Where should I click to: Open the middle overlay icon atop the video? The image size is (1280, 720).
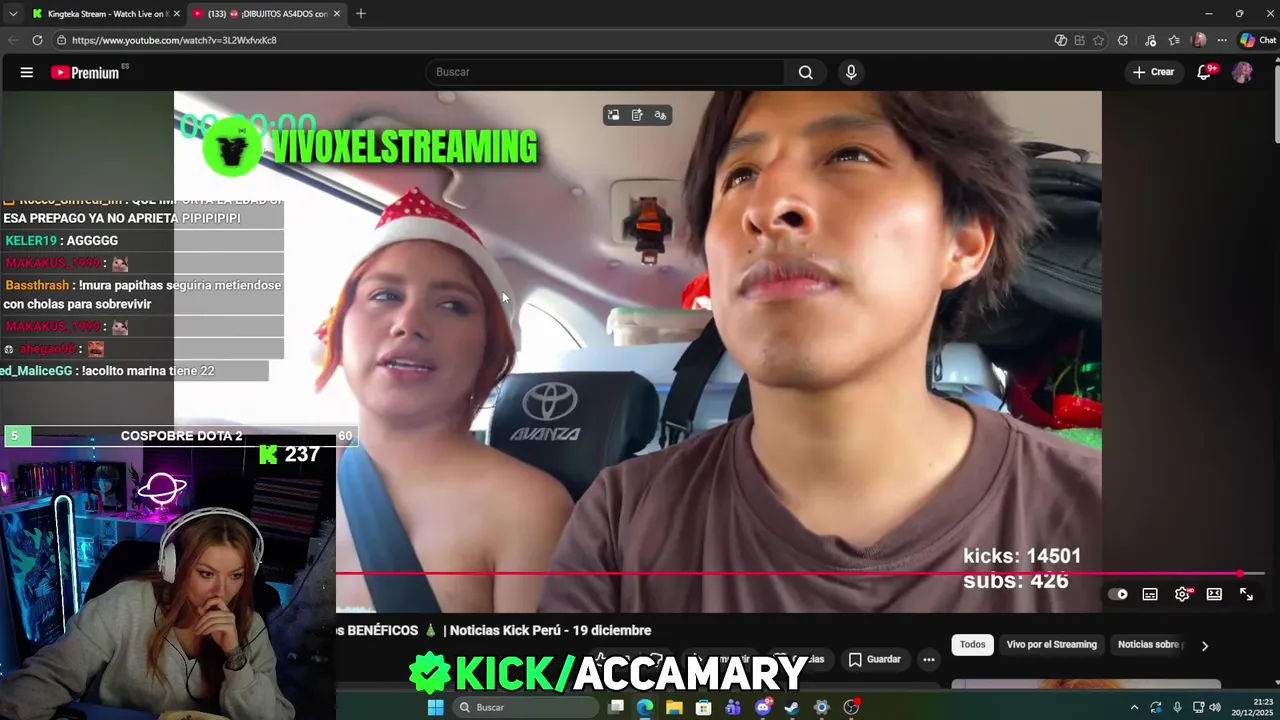coord(637,115)
